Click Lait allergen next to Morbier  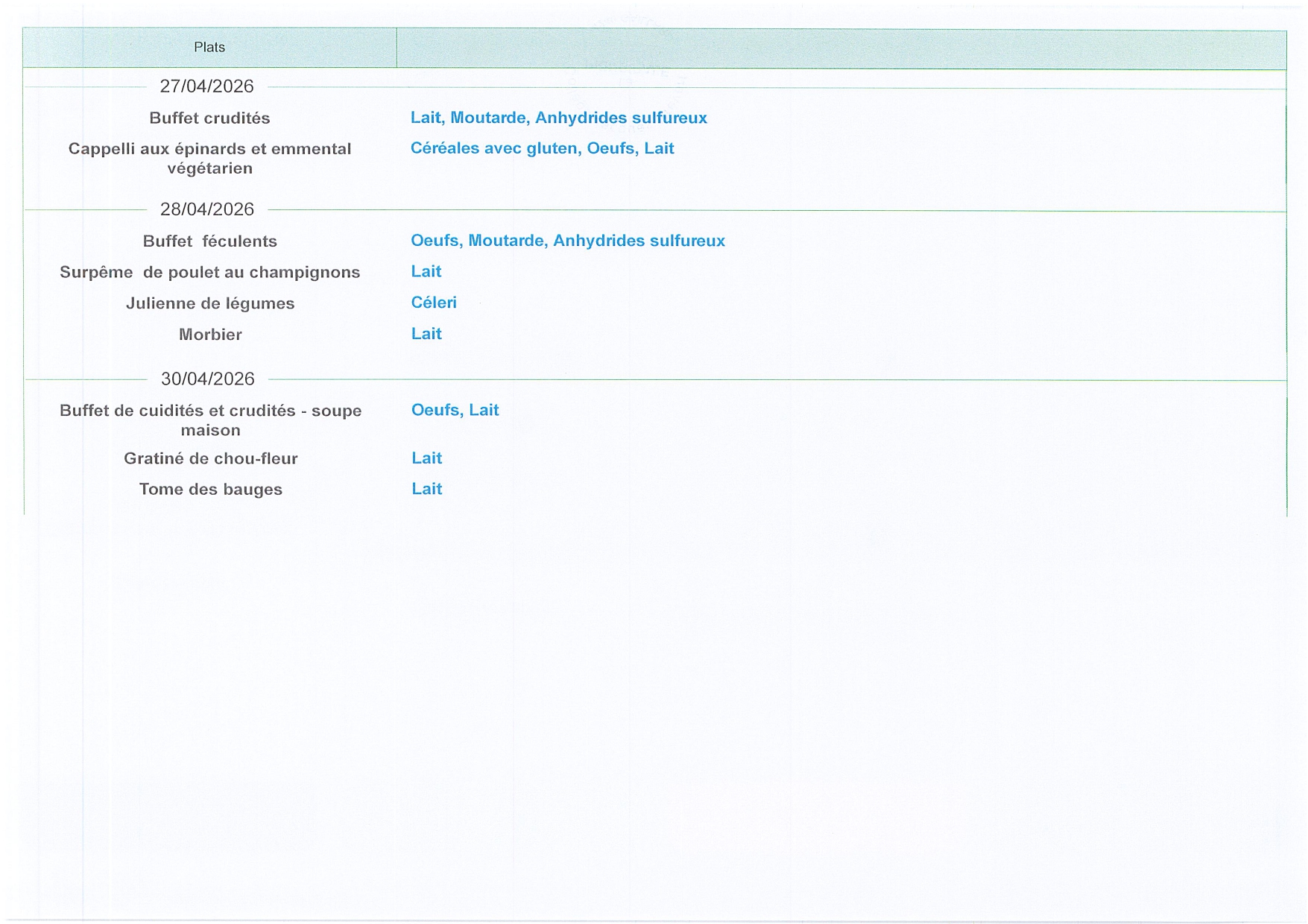(426, 334)
